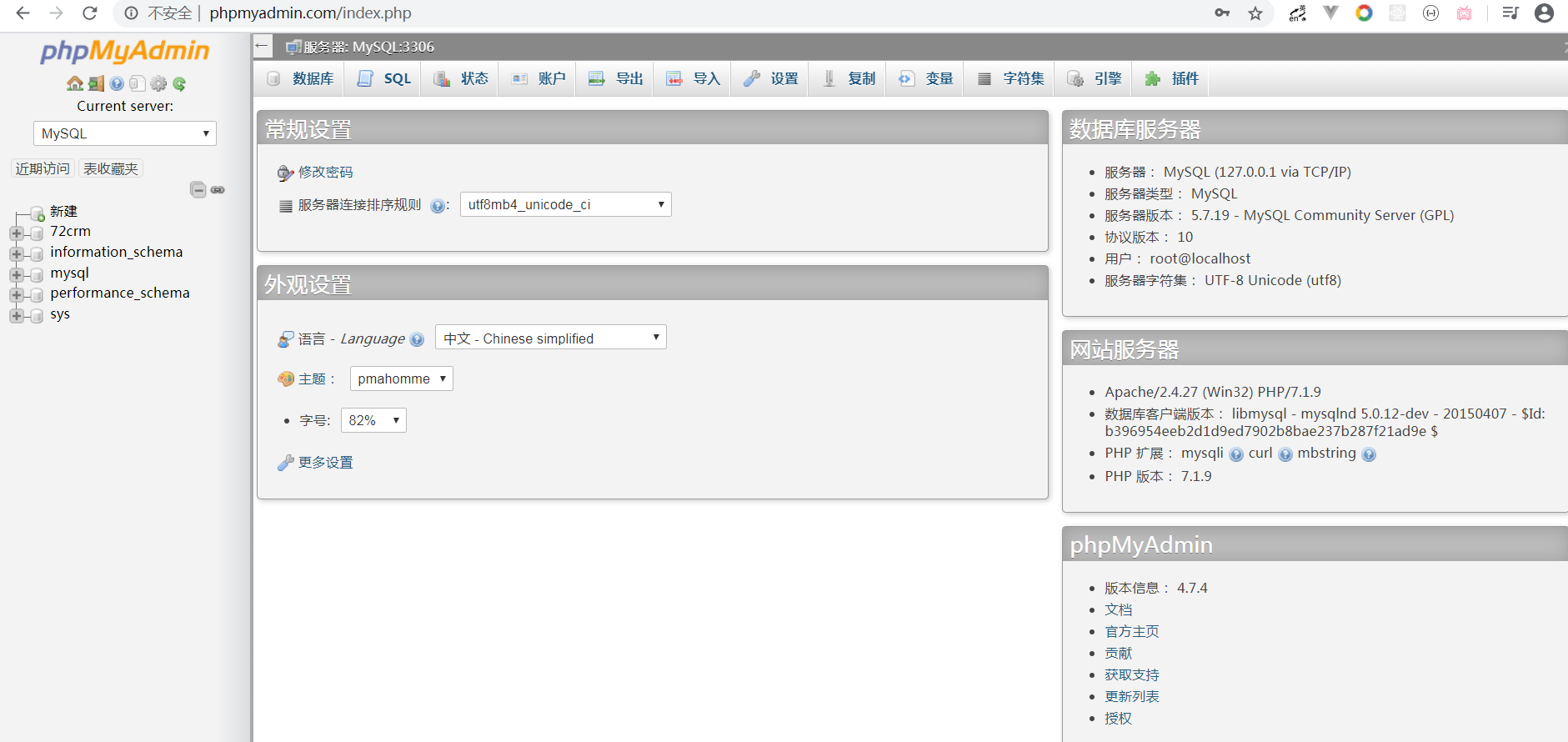Click the help icon beside Language label

417,339
